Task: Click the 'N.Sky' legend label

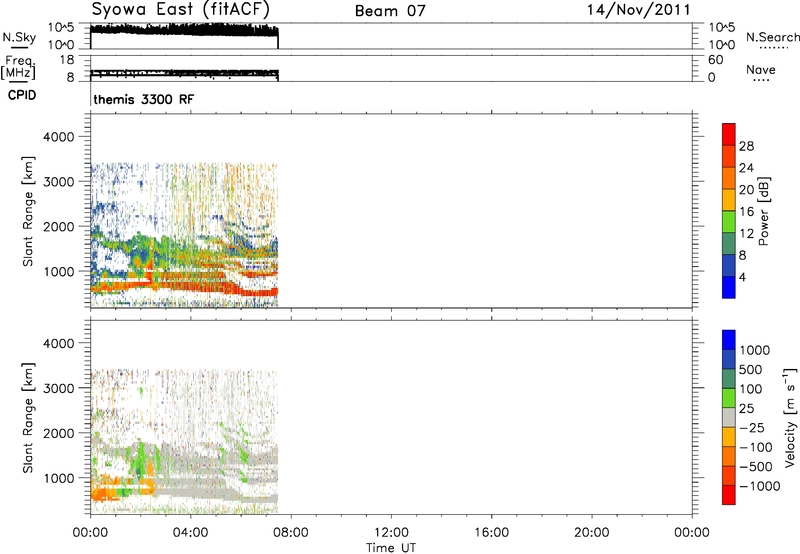Action: click(x=19, y=37)
